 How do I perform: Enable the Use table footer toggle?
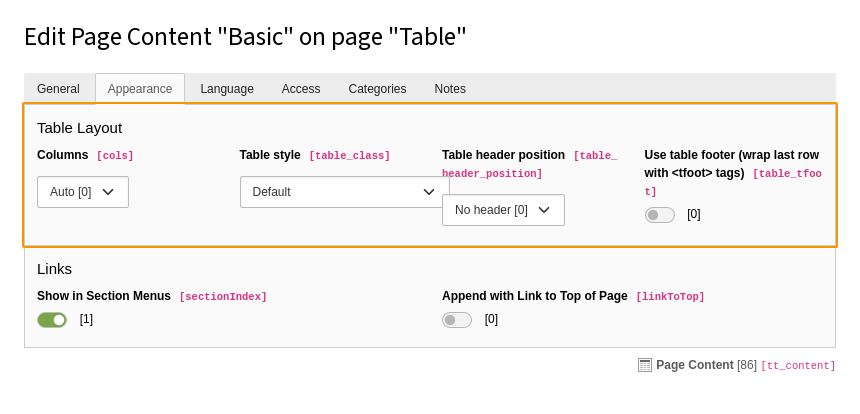click(x=660, y=215)
